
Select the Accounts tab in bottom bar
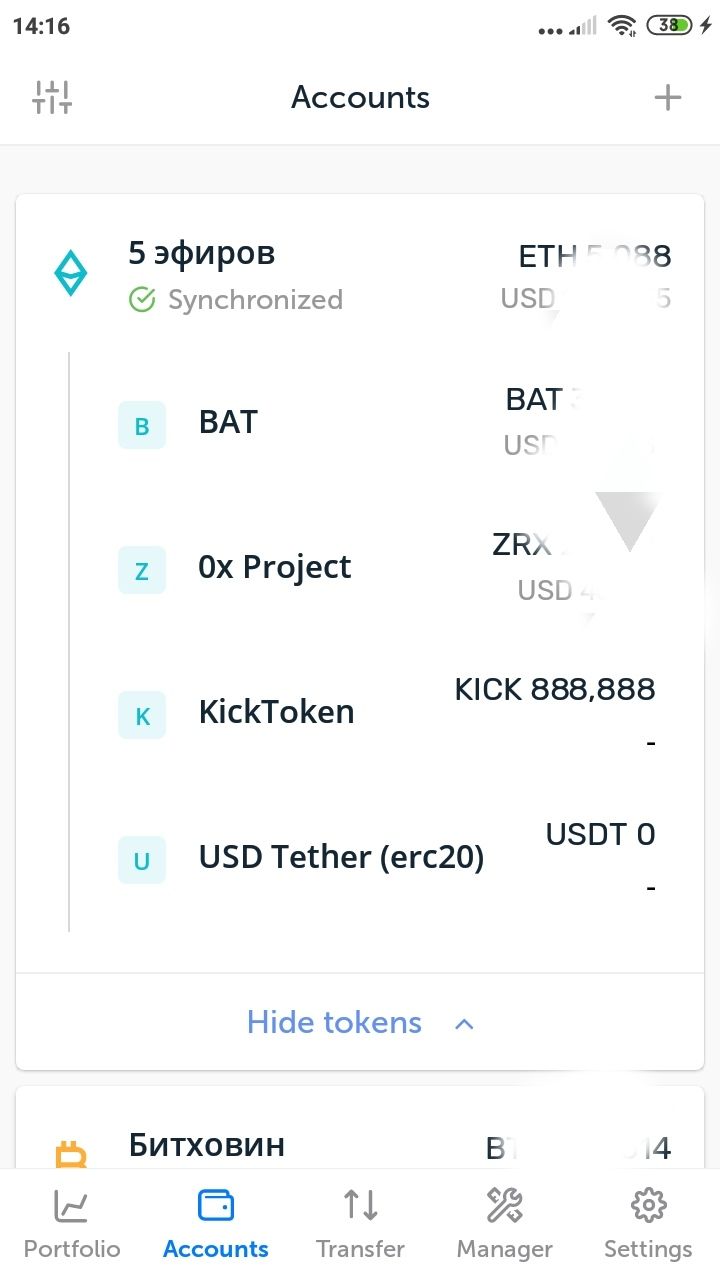(216, 1223)
